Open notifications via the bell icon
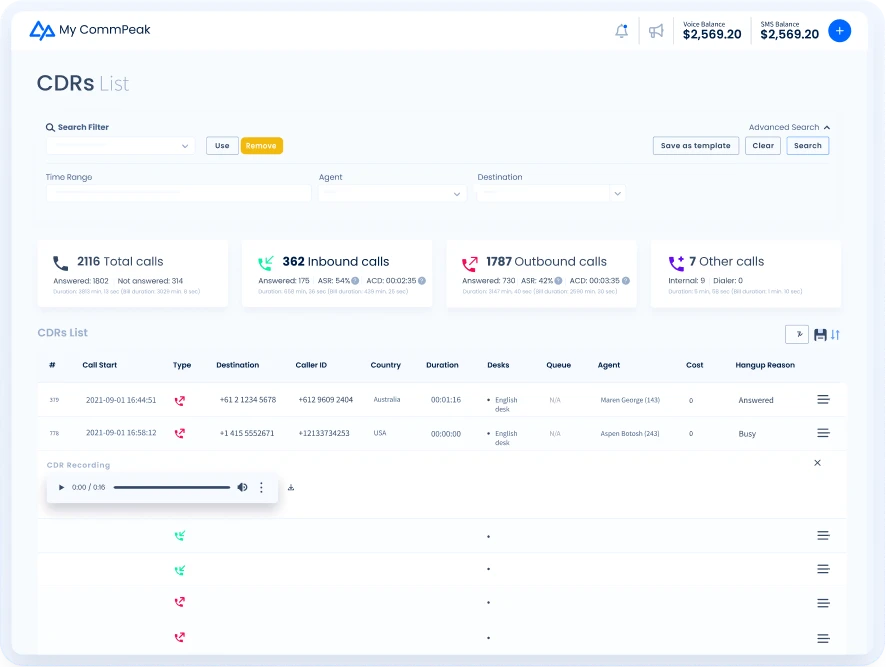This screenshot has width=886, height=667. 621,30
